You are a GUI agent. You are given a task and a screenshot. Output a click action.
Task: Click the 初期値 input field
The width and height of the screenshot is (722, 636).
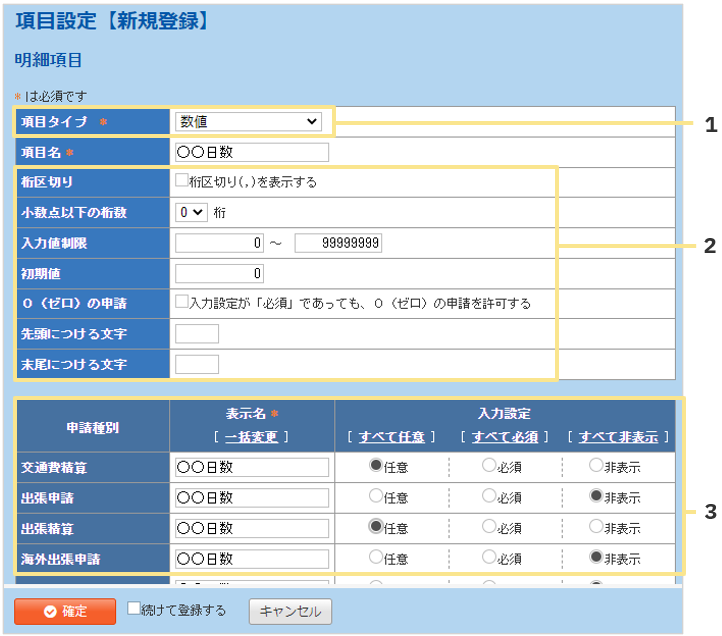pyautogui.click(x=220, y=273)
